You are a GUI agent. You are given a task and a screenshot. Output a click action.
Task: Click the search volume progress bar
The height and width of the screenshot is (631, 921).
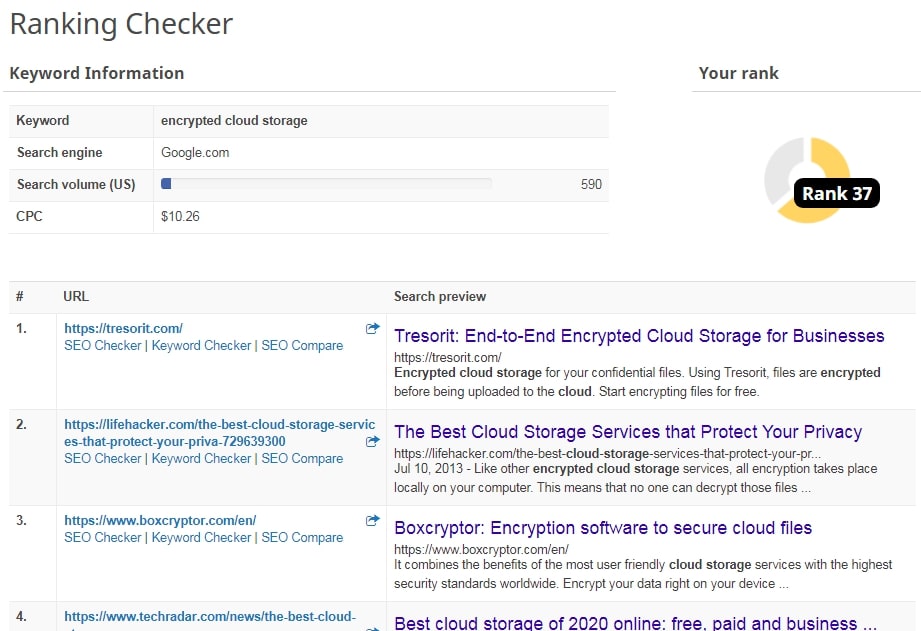coord(327,184)
